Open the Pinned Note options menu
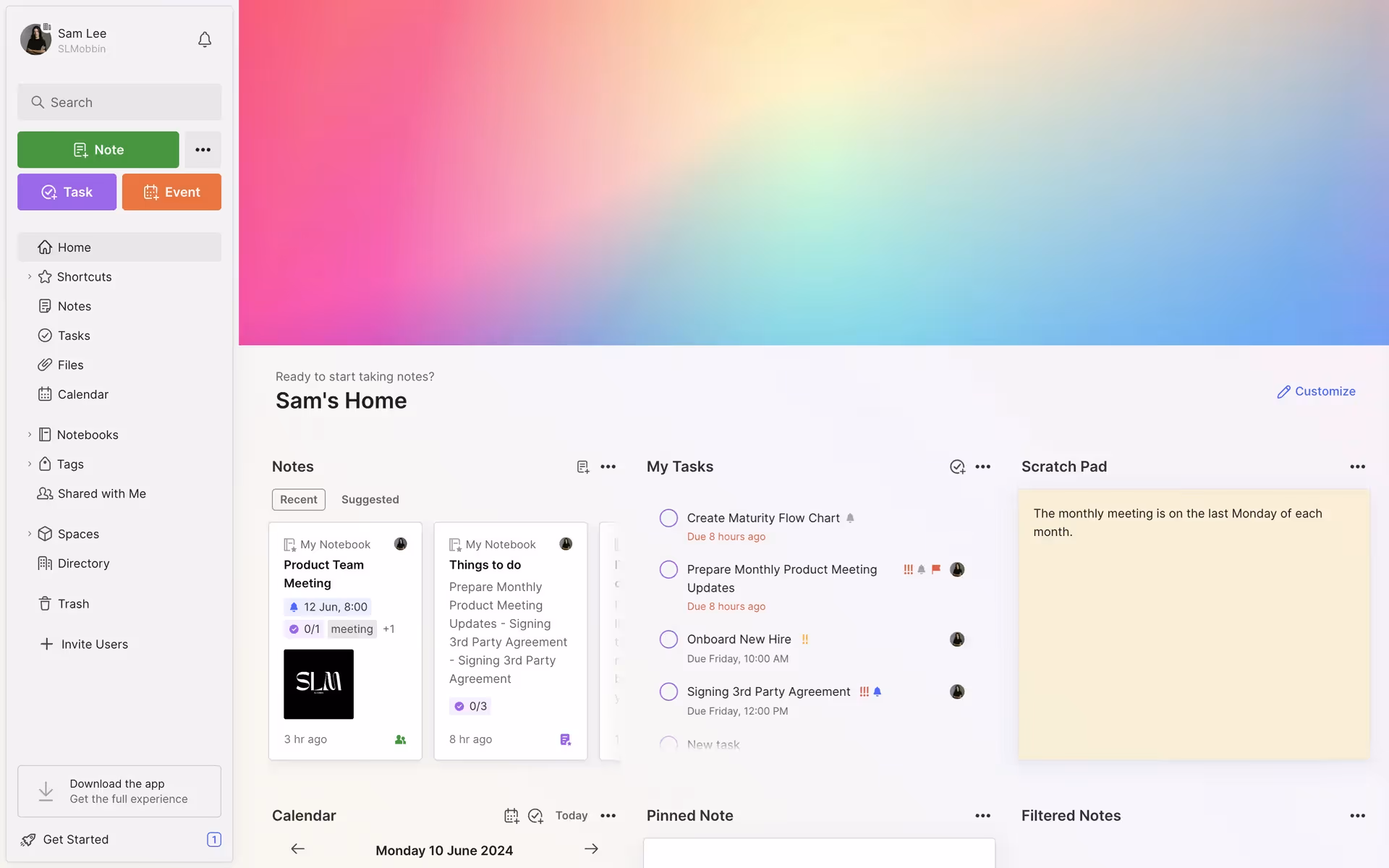 click(982, 815)
